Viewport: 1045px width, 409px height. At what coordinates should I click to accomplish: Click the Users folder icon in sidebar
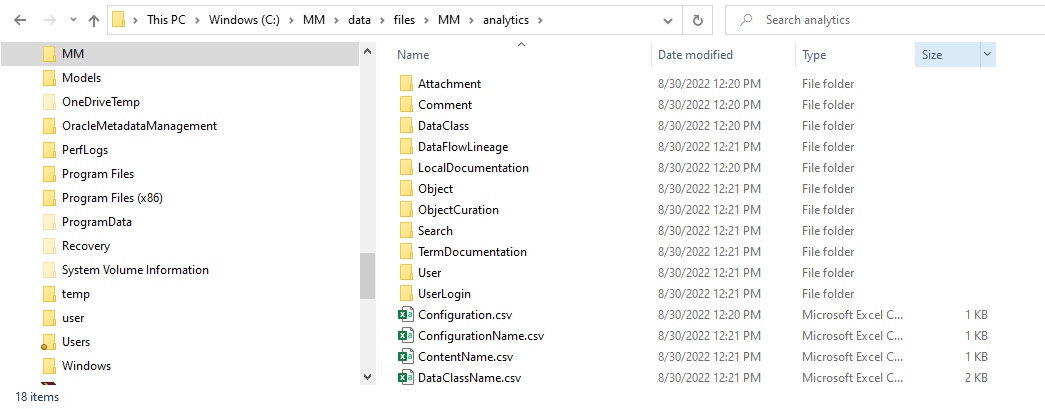[49, 342]
